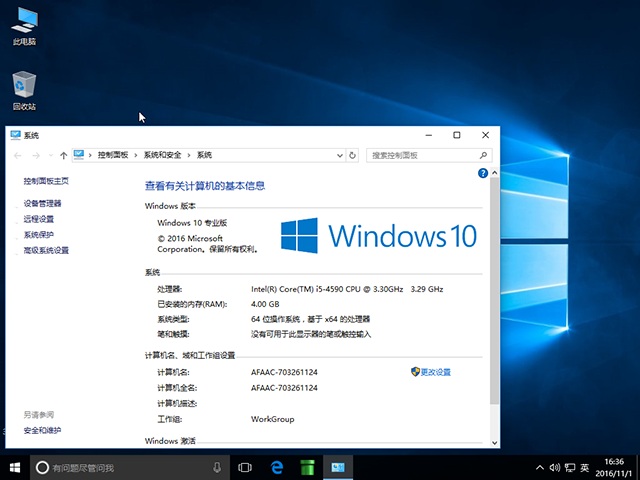Screen dimensions: 640x480
Task: Open the Start menu
Action: coord(15,467)
